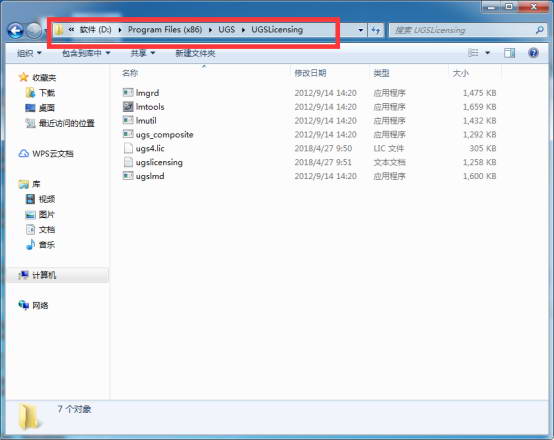
Task: Click the search magnifier icon
Action: pyautogui.click(x=540, y=30)
